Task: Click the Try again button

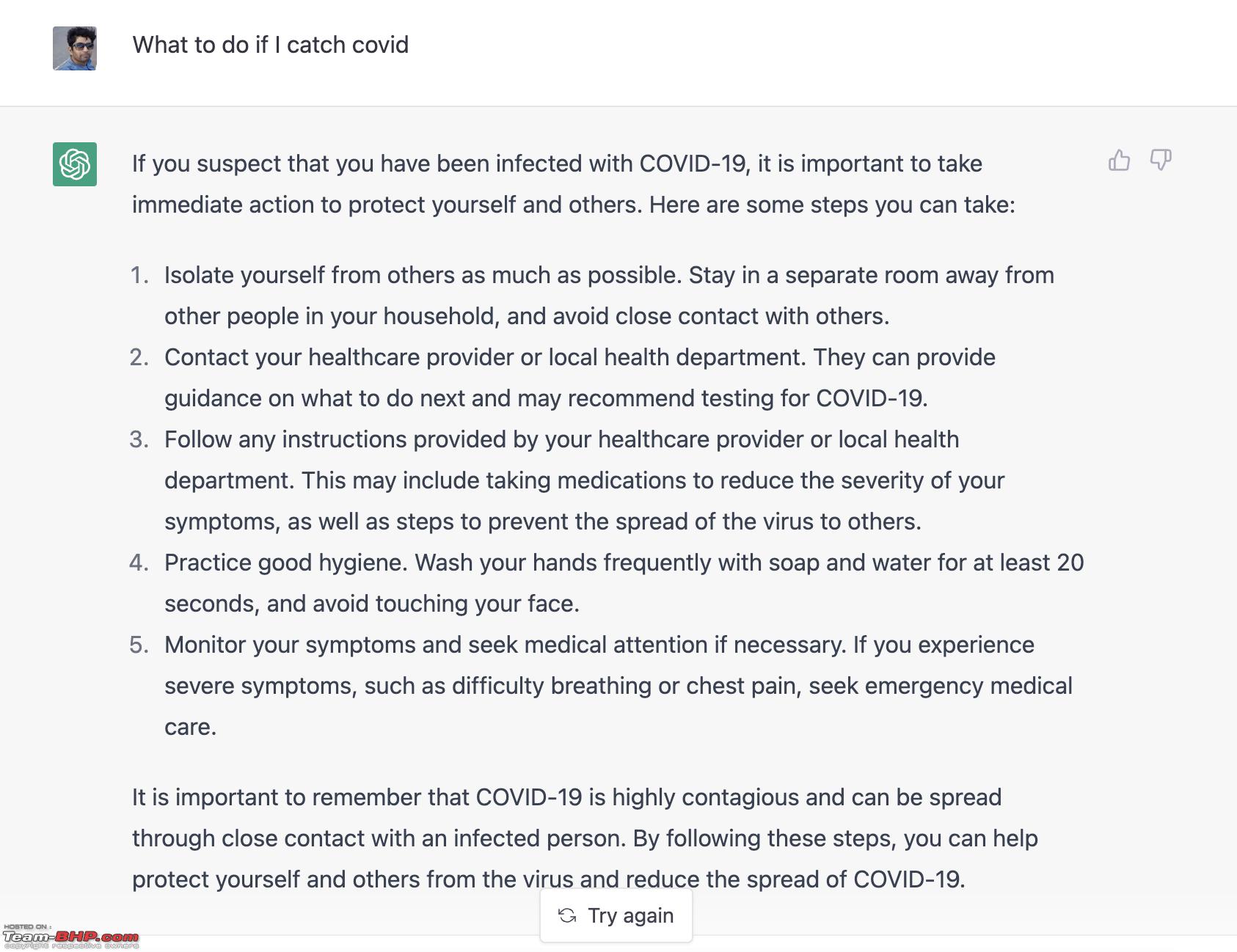Action: tap(616, 915)
